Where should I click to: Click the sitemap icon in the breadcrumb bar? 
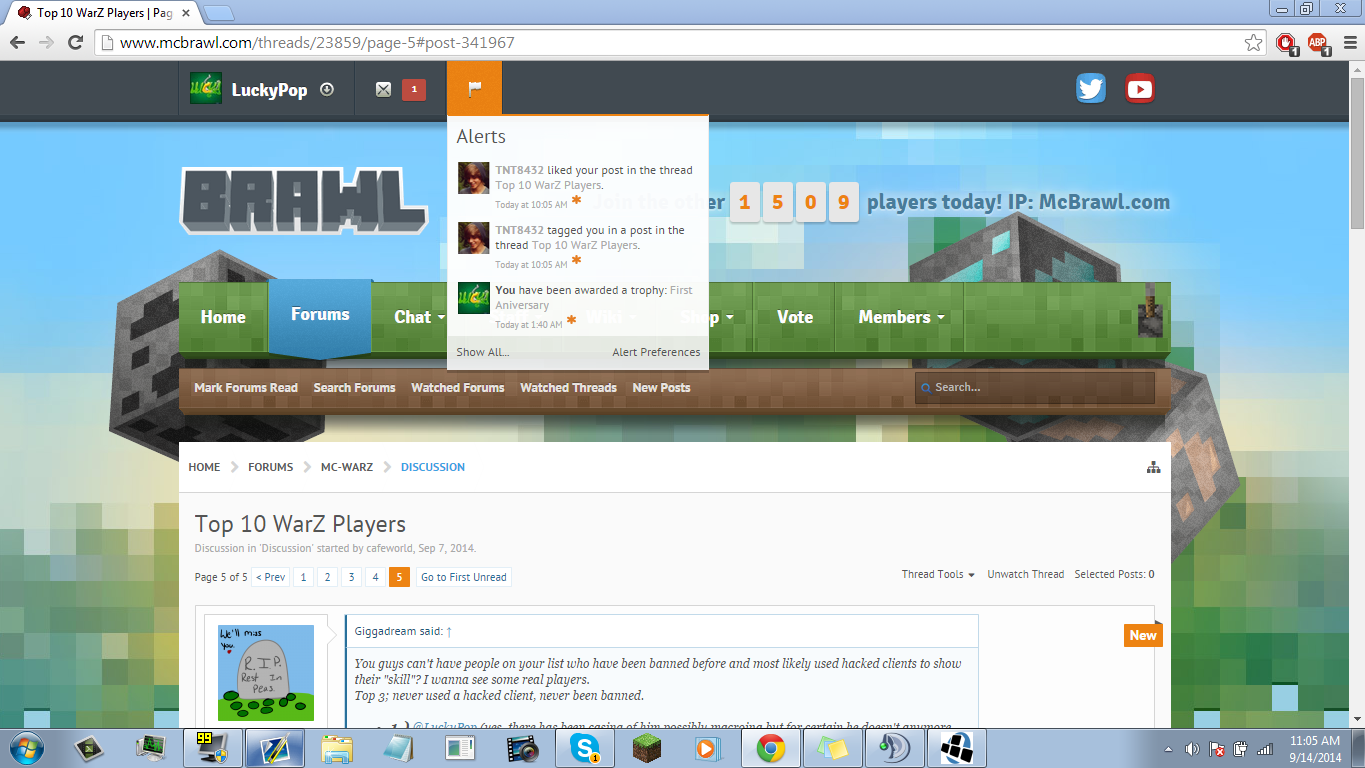click(x=1153, y=467)
